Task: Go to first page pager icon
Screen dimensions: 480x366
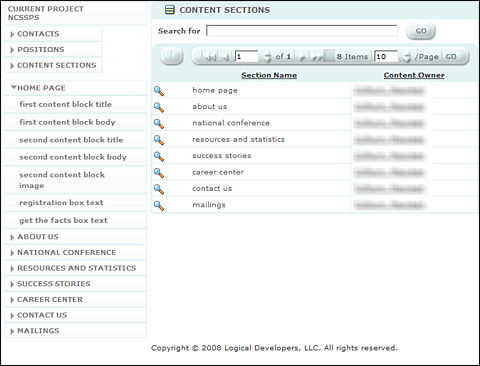Action: (210, 57)
